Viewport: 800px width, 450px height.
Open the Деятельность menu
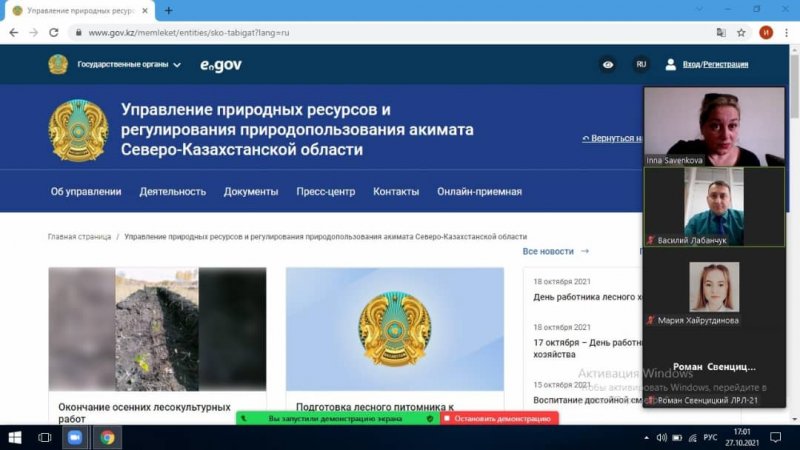172,192
